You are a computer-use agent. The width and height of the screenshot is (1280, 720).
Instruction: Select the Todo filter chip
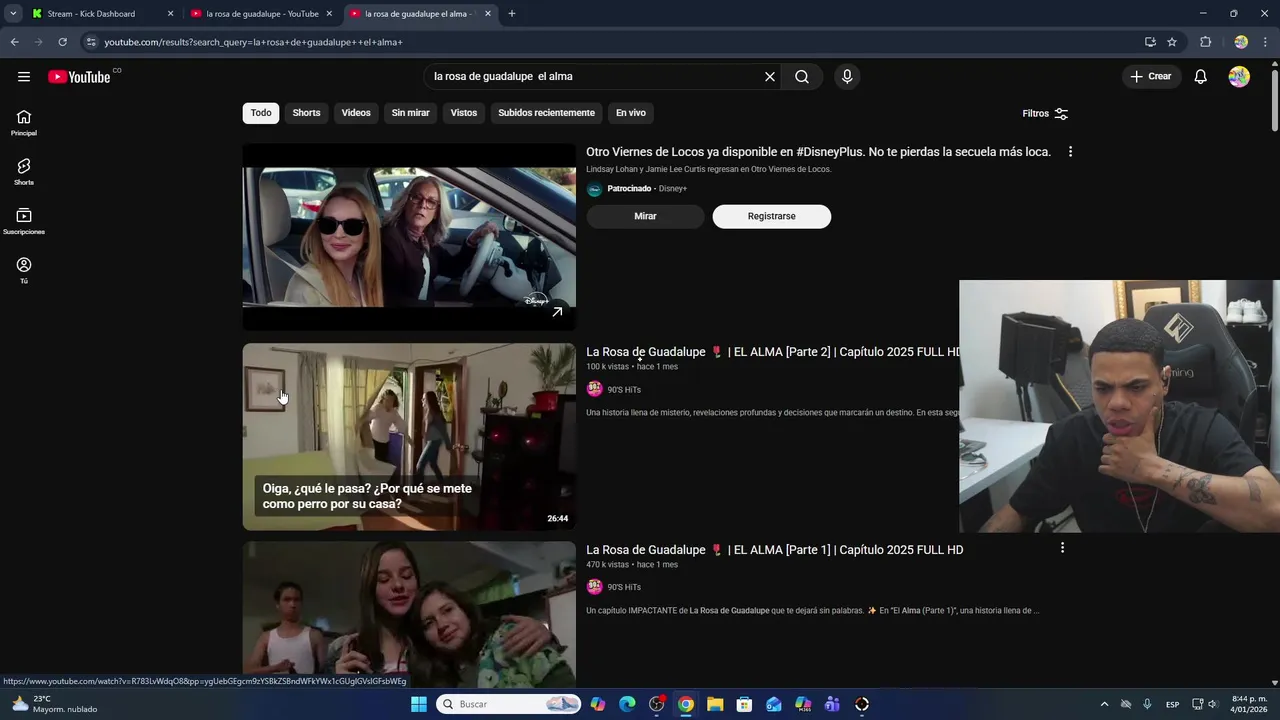click(x=261, y=113)
